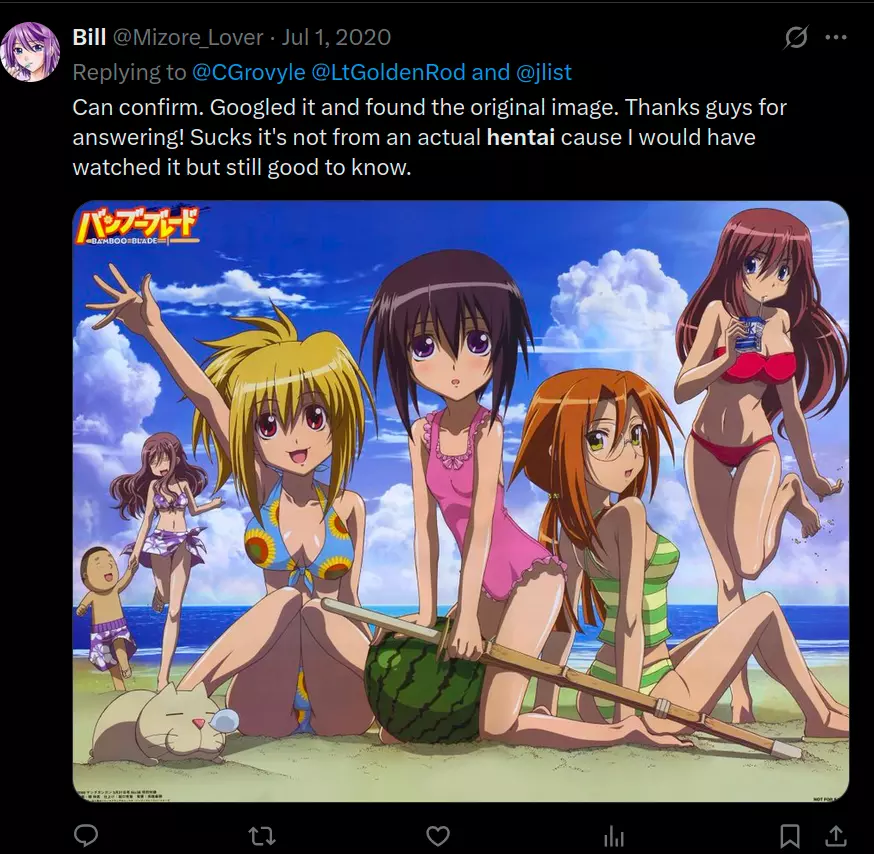
Task: Like the tweet with the heart icon
Action: tap(438, 836)
